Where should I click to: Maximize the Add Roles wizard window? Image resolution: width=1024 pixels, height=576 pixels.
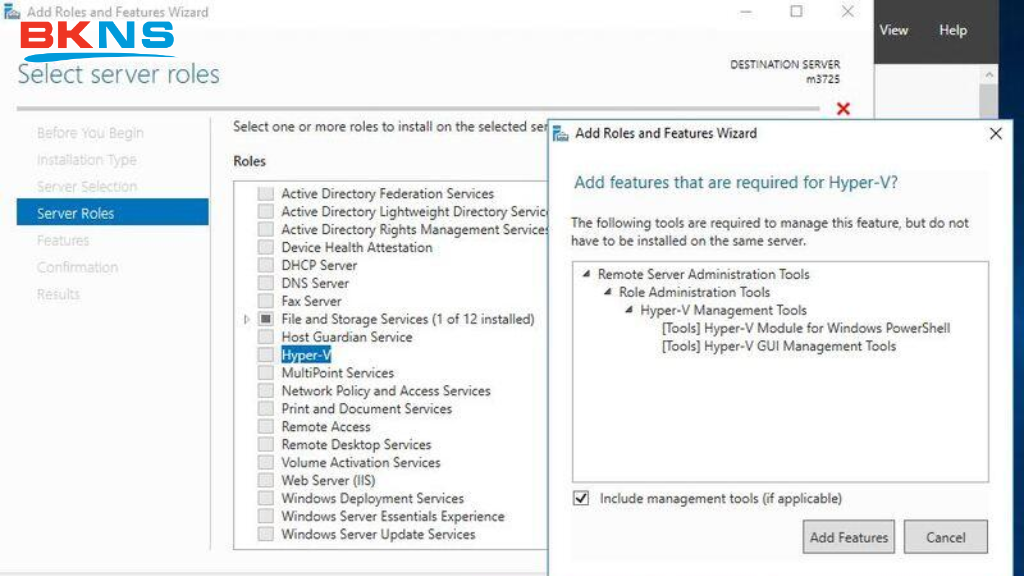pos(796,12)
